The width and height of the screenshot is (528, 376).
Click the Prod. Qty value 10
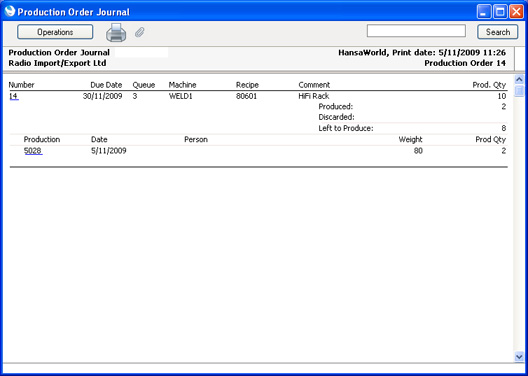tap(502, 96)
